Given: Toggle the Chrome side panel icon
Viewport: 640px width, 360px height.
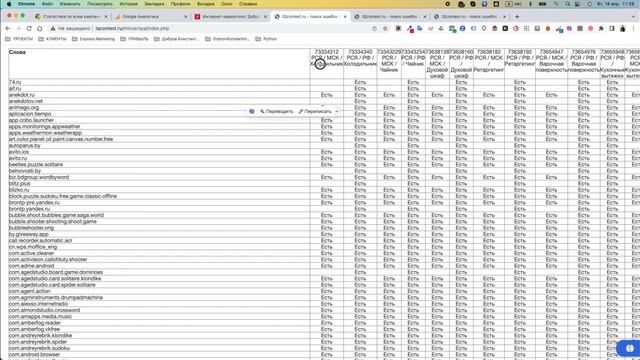Looking at the screenshot, I should (611, 29).
